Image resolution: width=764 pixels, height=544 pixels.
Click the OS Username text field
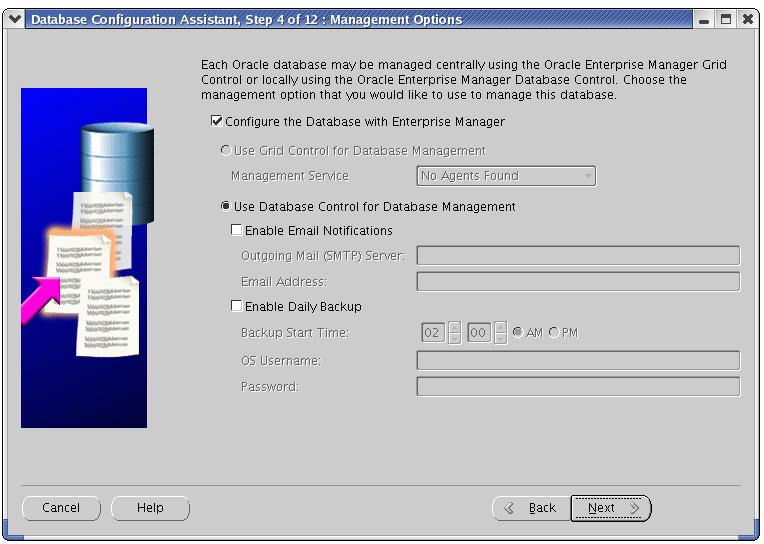point(577,360)
